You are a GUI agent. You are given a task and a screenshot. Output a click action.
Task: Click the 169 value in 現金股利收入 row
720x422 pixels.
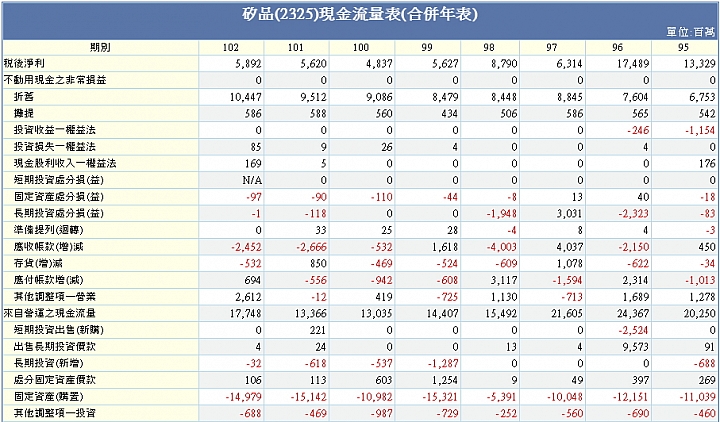253,163
